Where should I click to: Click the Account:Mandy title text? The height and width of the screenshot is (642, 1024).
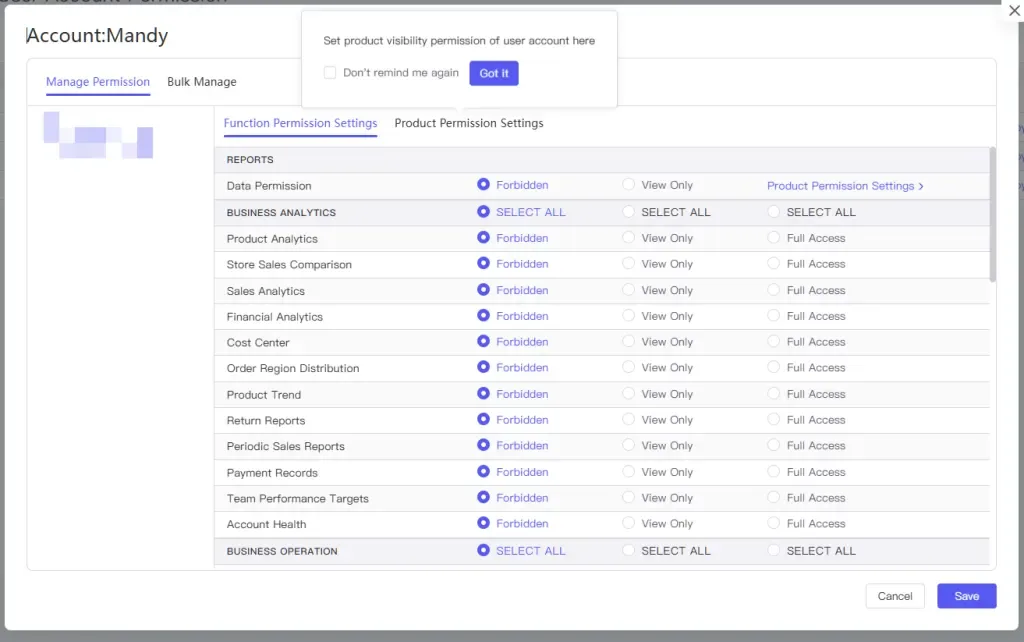tap(97, 35)
